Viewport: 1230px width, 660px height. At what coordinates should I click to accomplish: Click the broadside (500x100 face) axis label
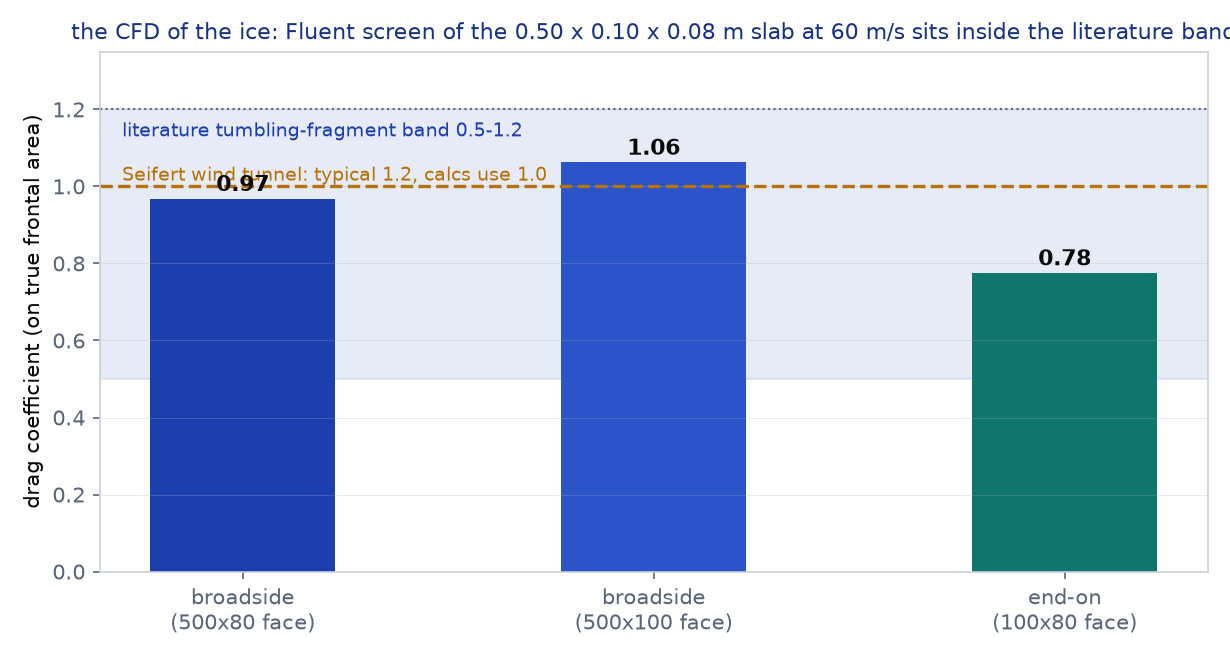point(654,610)
